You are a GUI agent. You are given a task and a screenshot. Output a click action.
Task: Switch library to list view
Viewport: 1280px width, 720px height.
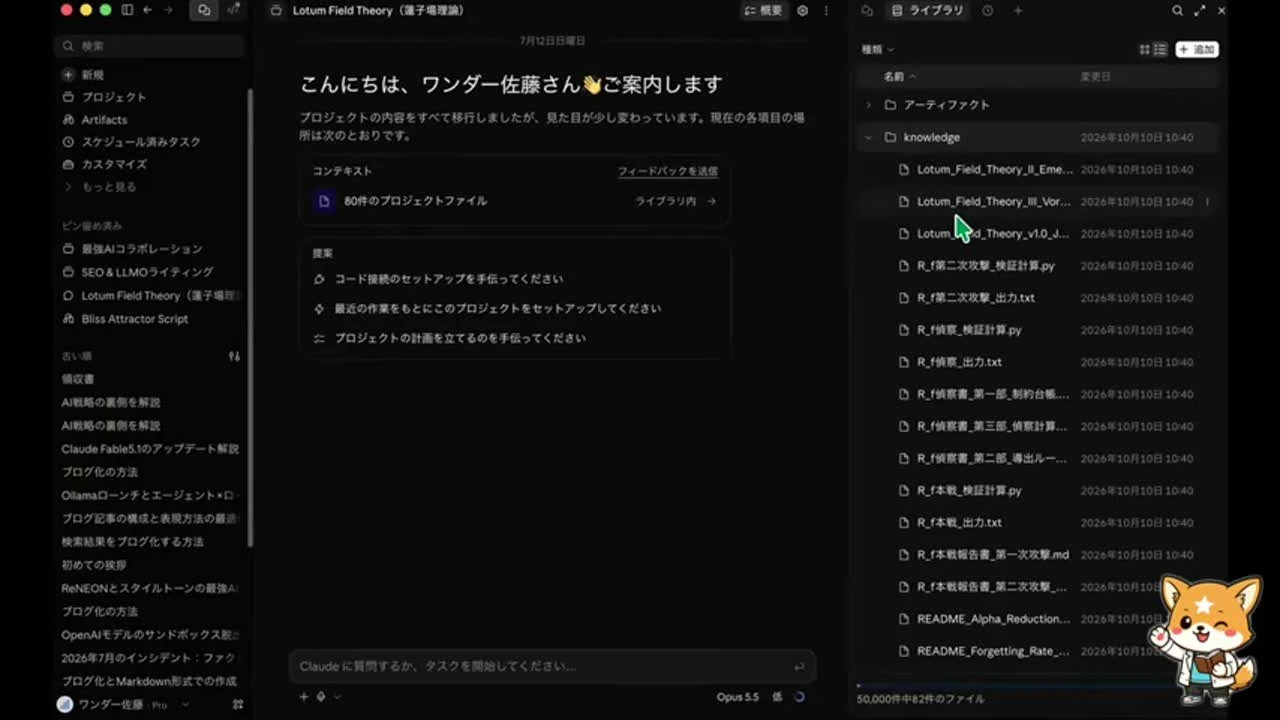pyautogui.click(x=1160, y=49)
